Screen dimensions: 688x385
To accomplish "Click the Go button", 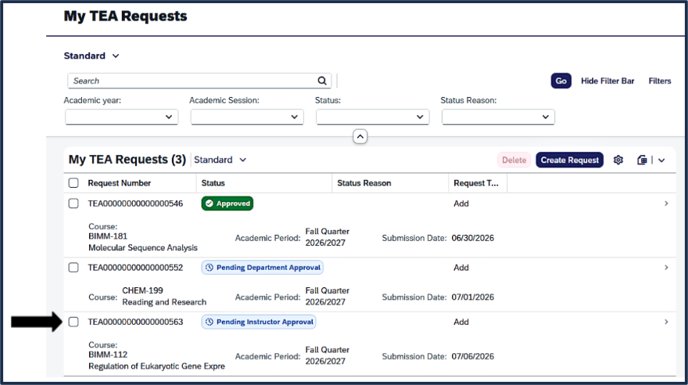I will 561,81.
